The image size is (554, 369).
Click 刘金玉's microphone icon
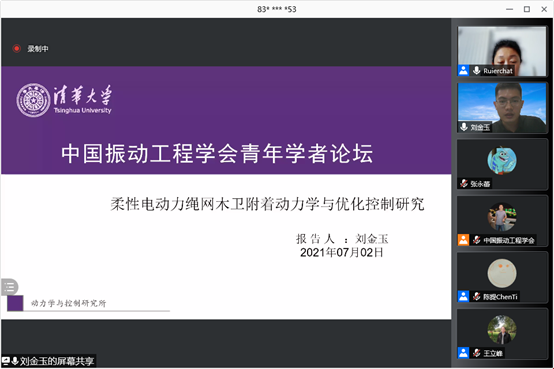pyautogui.click(x=464, y=127)
